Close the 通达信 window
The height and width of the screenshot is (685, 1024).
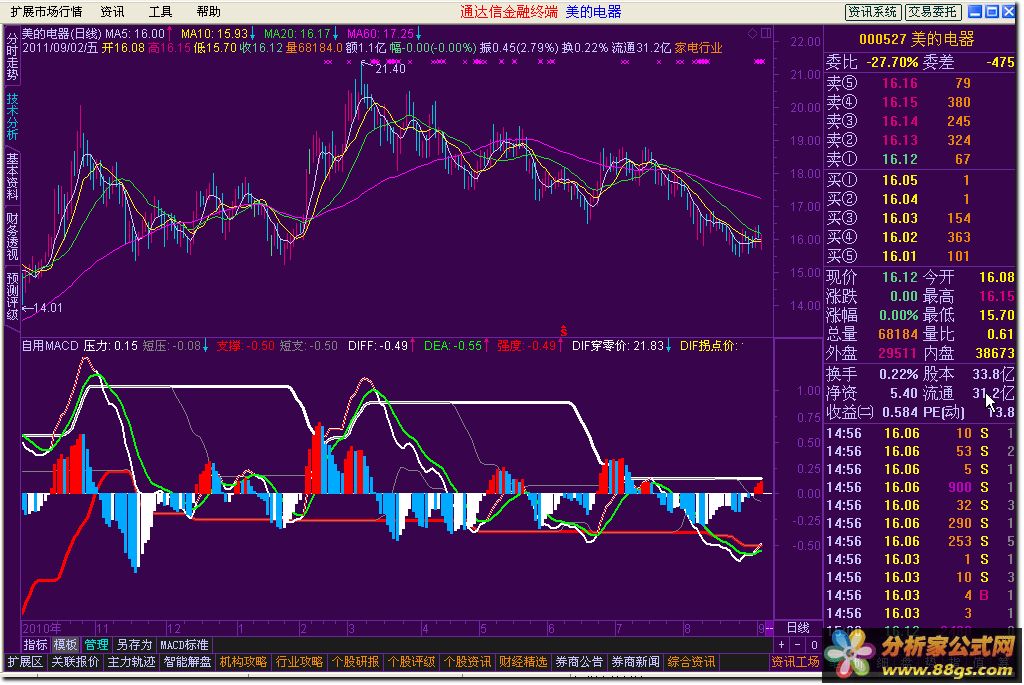point(1008,11)
